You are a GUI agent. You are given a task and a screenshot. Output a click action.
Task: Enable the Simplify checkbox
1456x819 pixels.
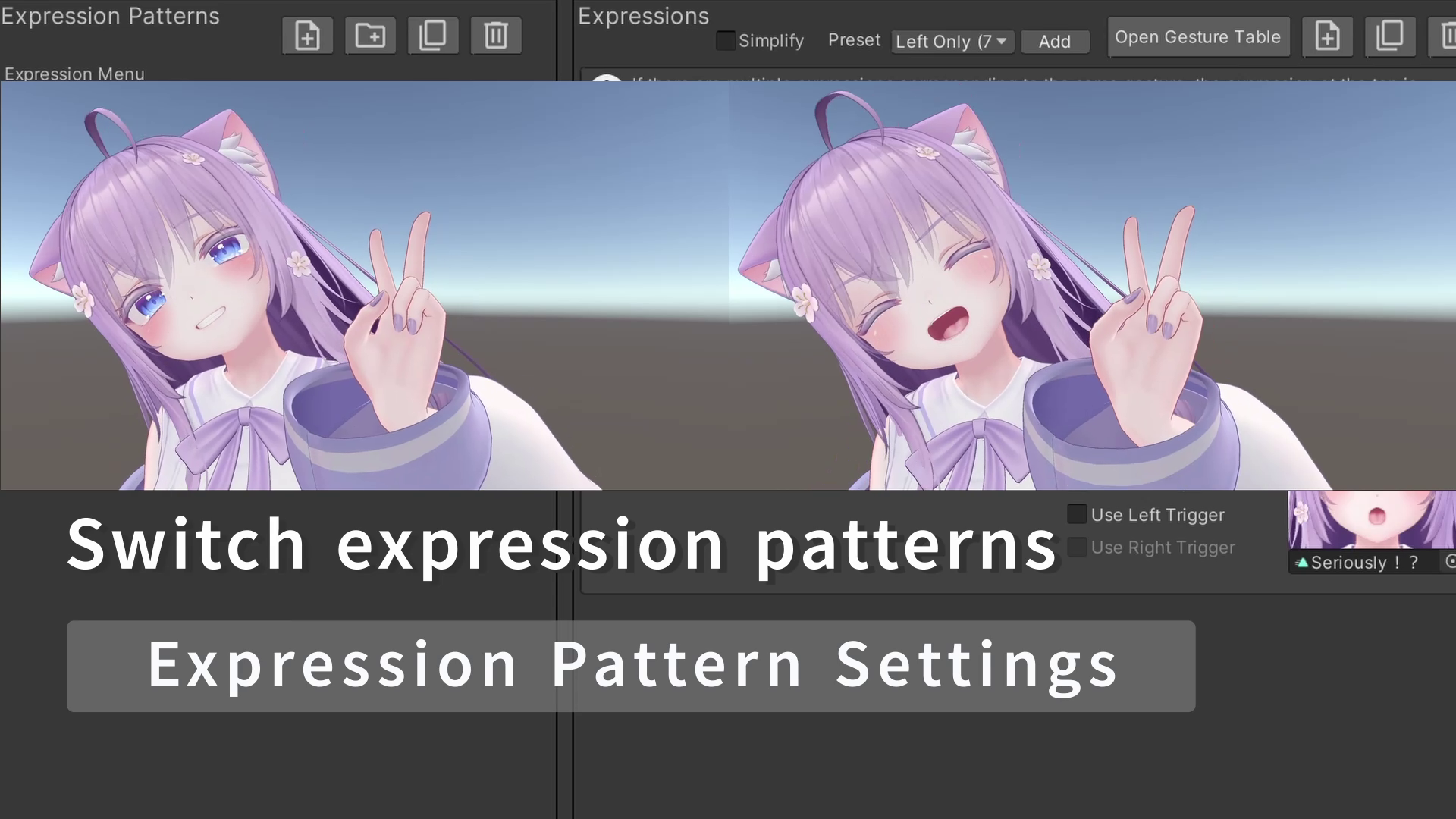click(725, 41)
